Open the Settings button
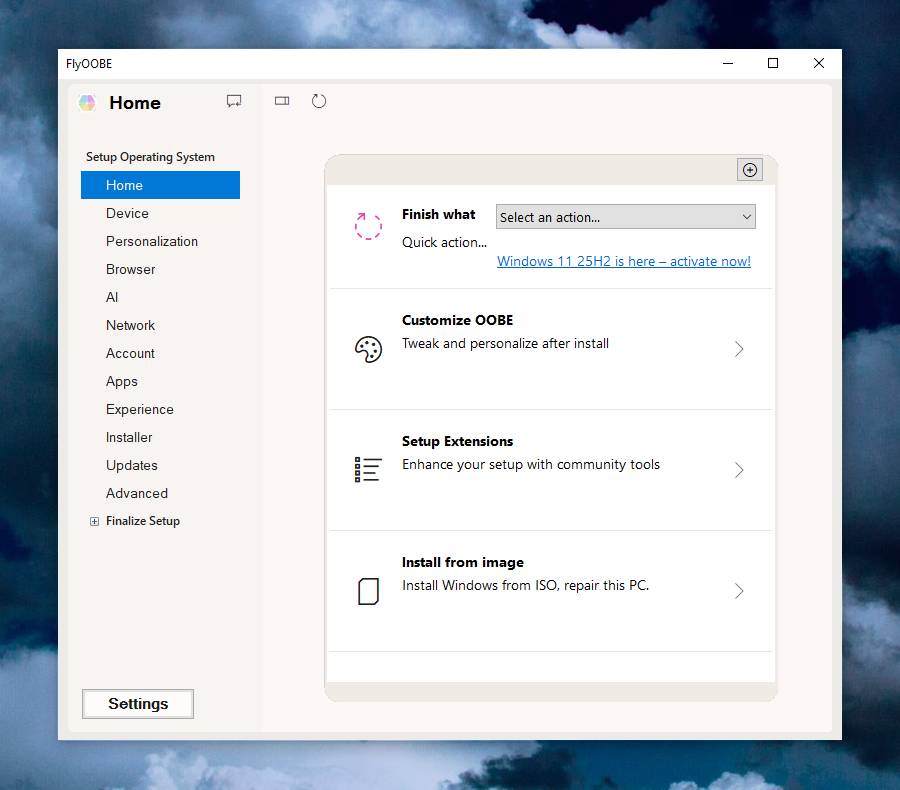Image resolution: width=900 pixels, height=790 pixels. [138, 704]
